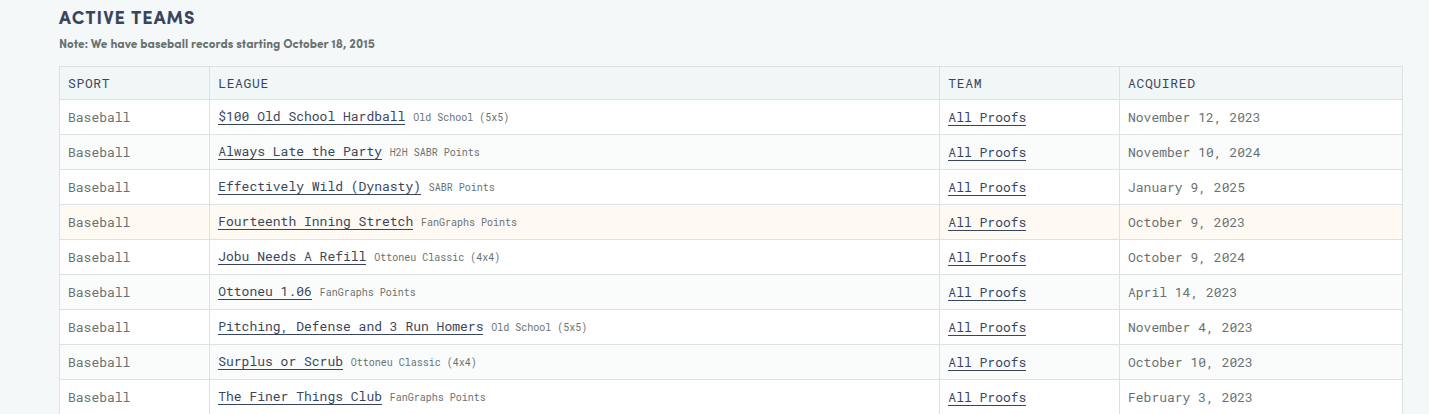This screenshot has width=1429, height=414.
Task: Open the $100 Old School Hardball league
Action: 311,117
